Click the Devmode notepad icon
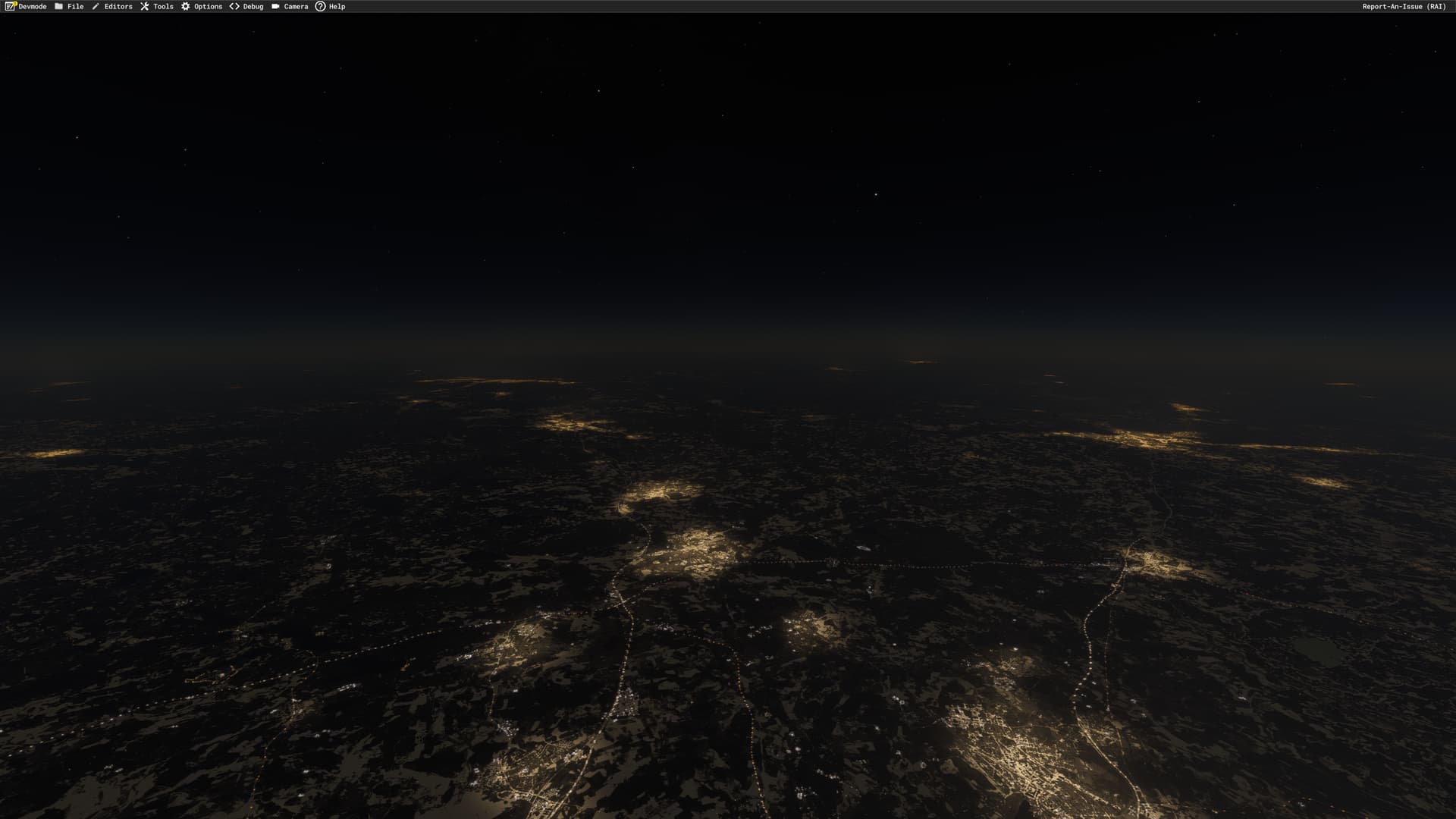 [11, 6]
